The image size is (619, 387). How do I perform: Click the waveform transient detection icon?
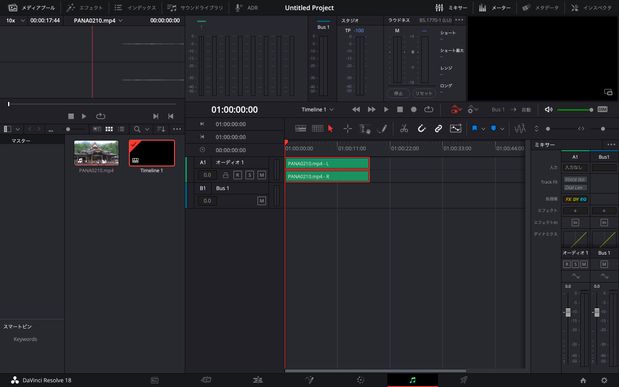(520, 128)
